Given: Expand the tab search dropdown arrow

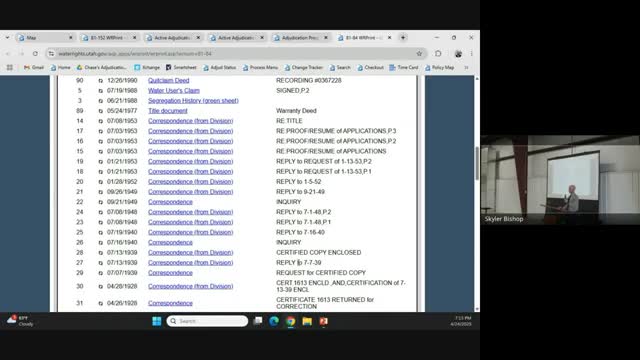Looking at the screenshot, I should [7, 38].
